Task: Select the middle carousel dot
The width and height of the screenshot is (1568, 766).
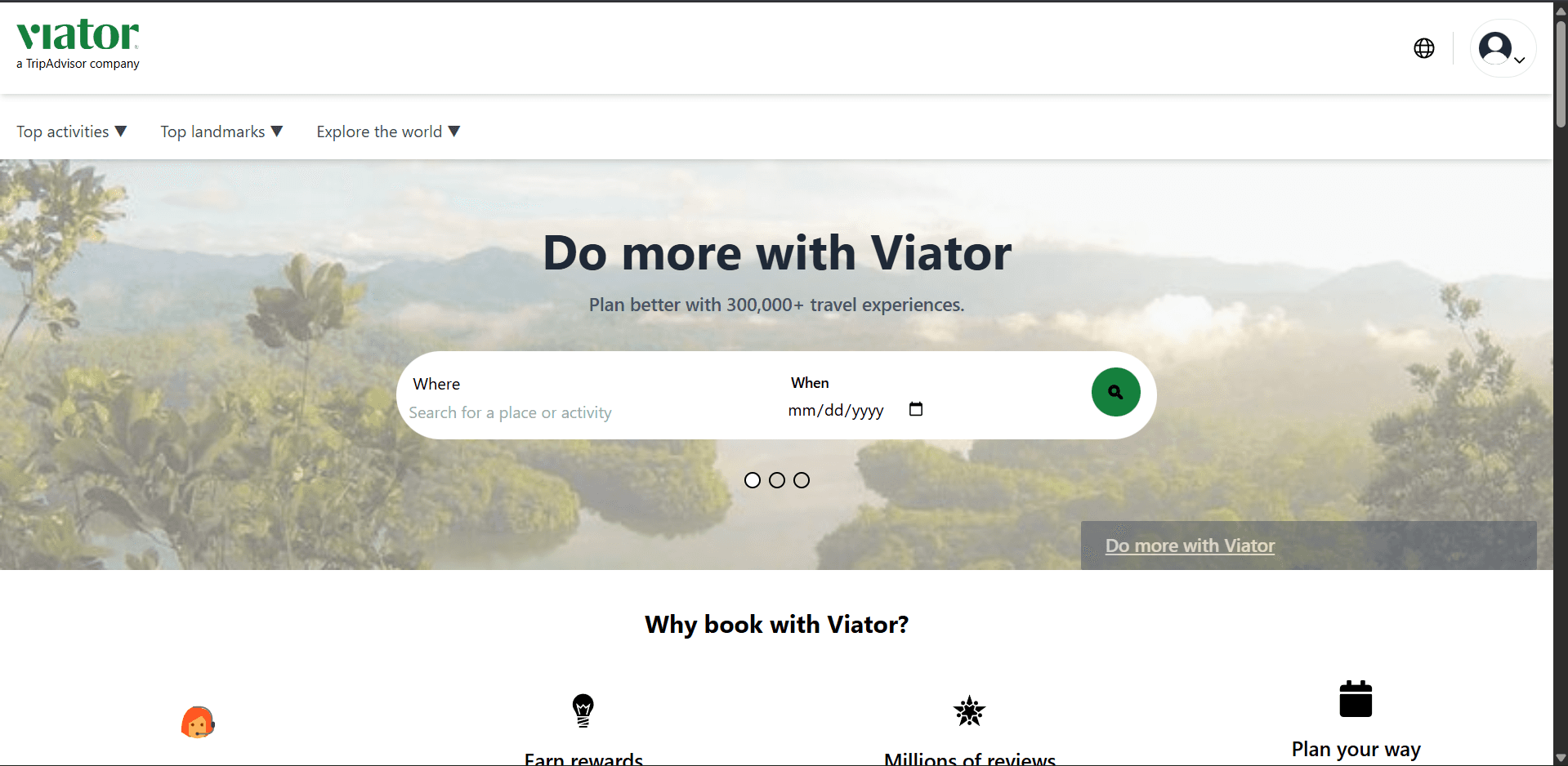Action: coord(777,480)
